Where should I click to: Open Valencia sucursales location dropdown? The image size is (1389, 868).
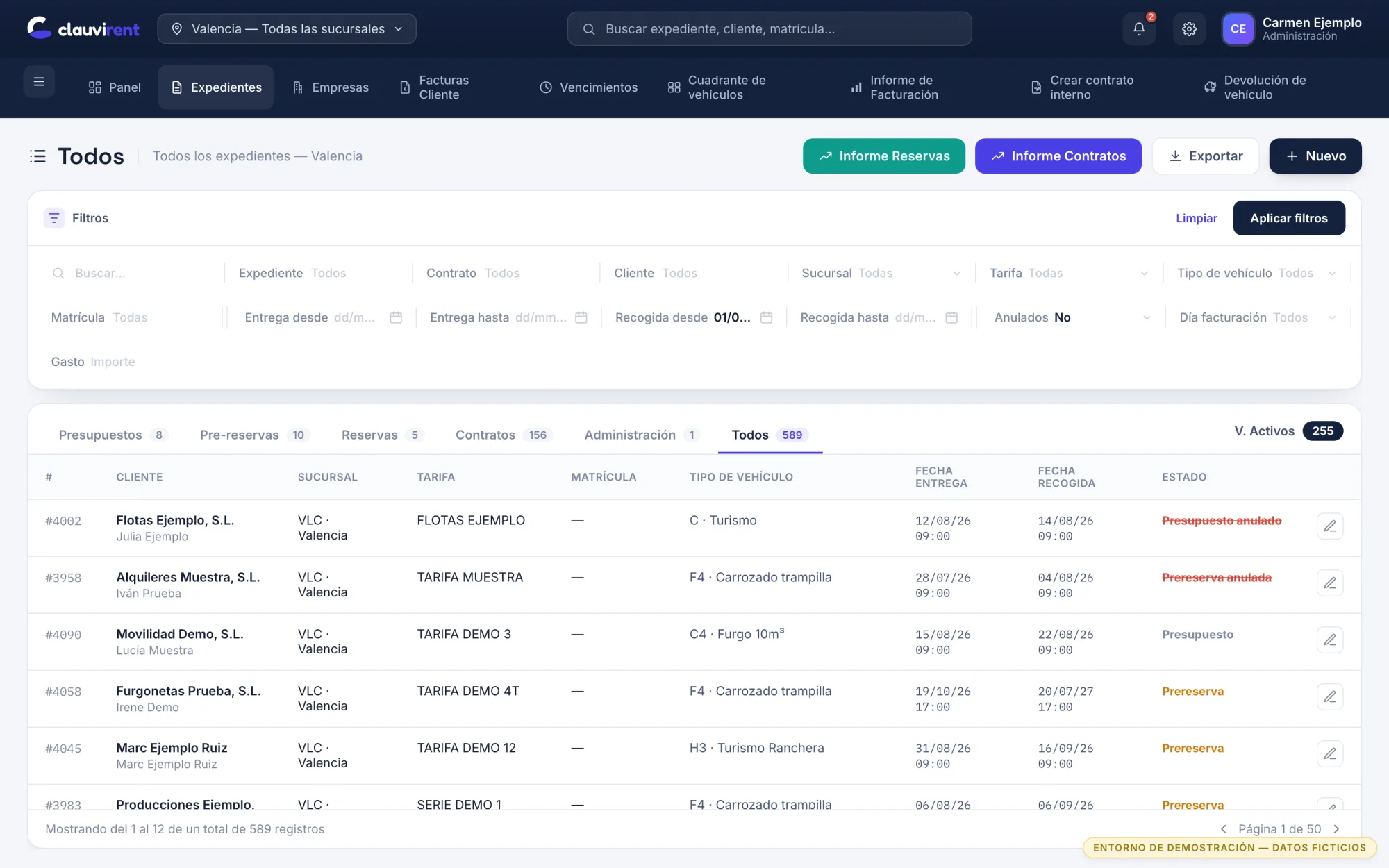click(287, 28)
